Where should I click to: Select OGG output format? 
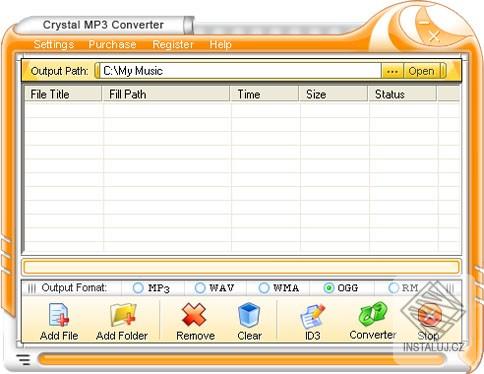pyautogui.click(x=328, y=288)
